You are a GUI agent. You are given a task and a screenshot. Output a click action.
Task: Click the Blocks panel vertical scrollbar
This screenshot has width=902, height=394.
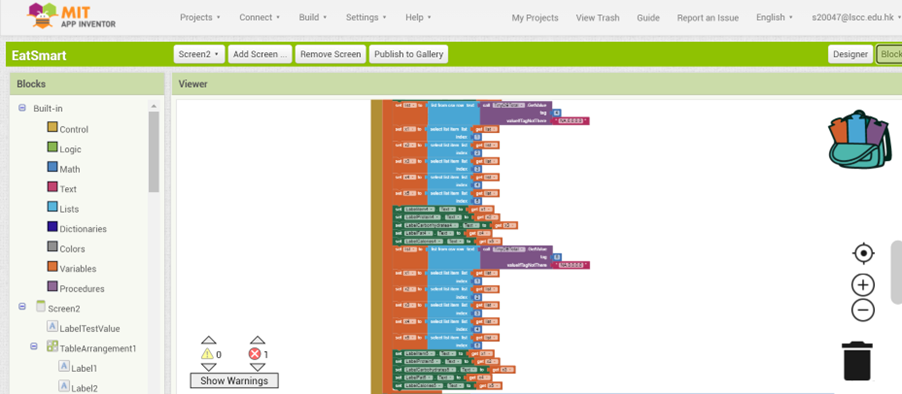154,152
